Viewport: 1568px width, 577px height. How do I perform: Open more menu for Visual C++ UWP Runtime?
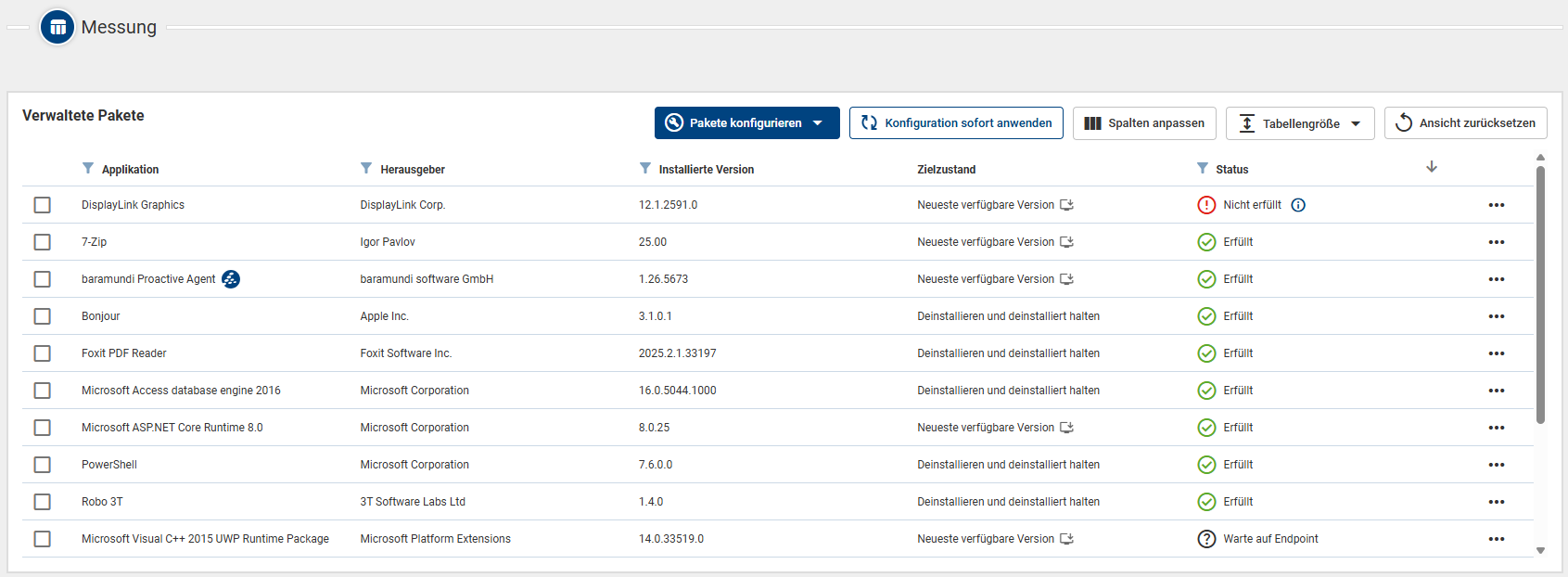coord(1497,539)
